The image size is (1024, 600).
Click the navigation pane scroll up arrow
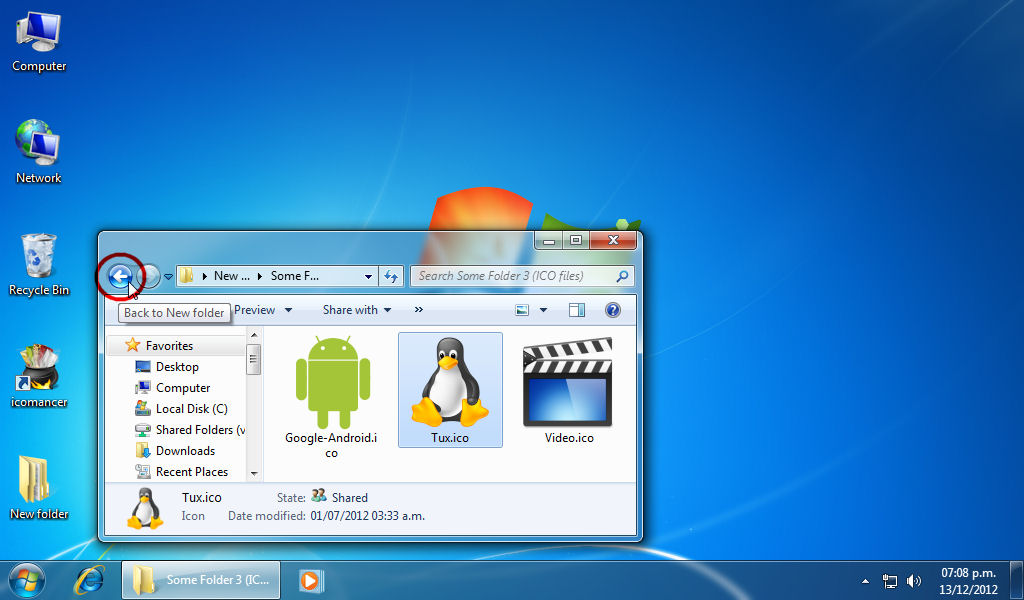[x=254, y=336]
